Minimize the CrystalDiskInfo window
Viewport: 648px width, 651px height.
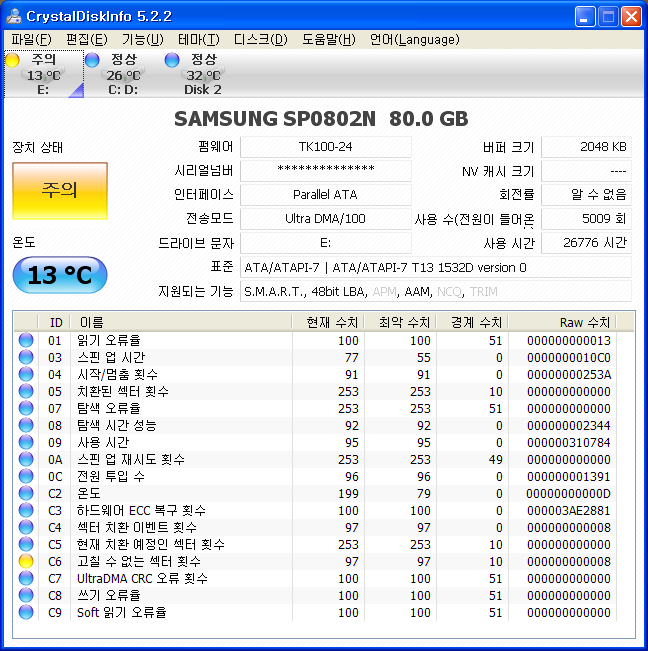coord(585,17)
